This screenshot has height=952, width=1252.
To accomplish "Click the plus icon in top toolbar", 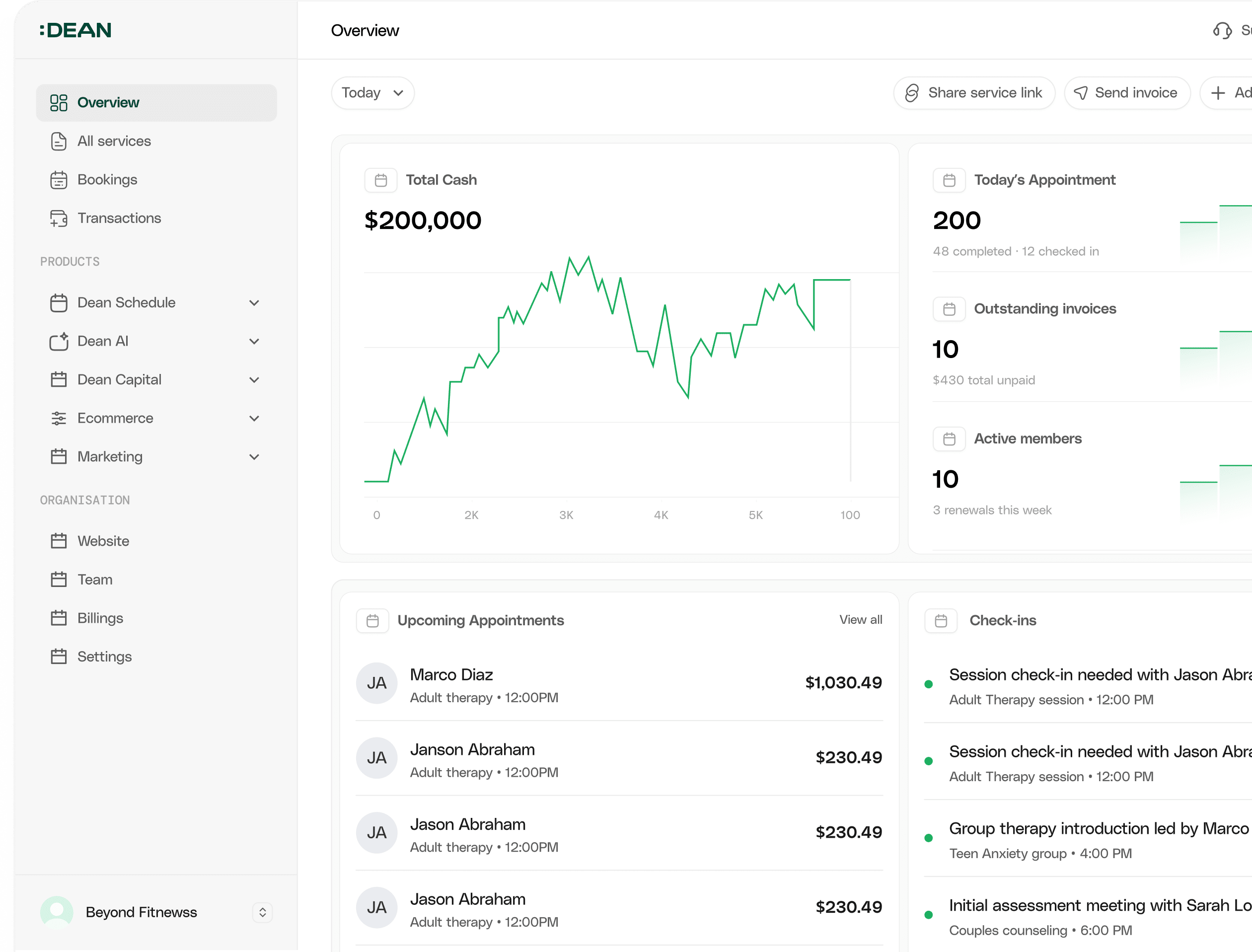I will coord(1218,93).
